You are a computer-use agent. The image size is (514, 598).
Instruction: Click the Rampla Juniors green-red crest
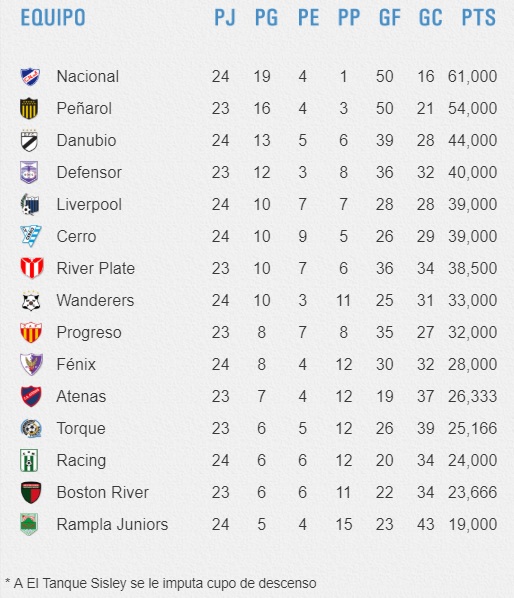click(x=29, y=524)
